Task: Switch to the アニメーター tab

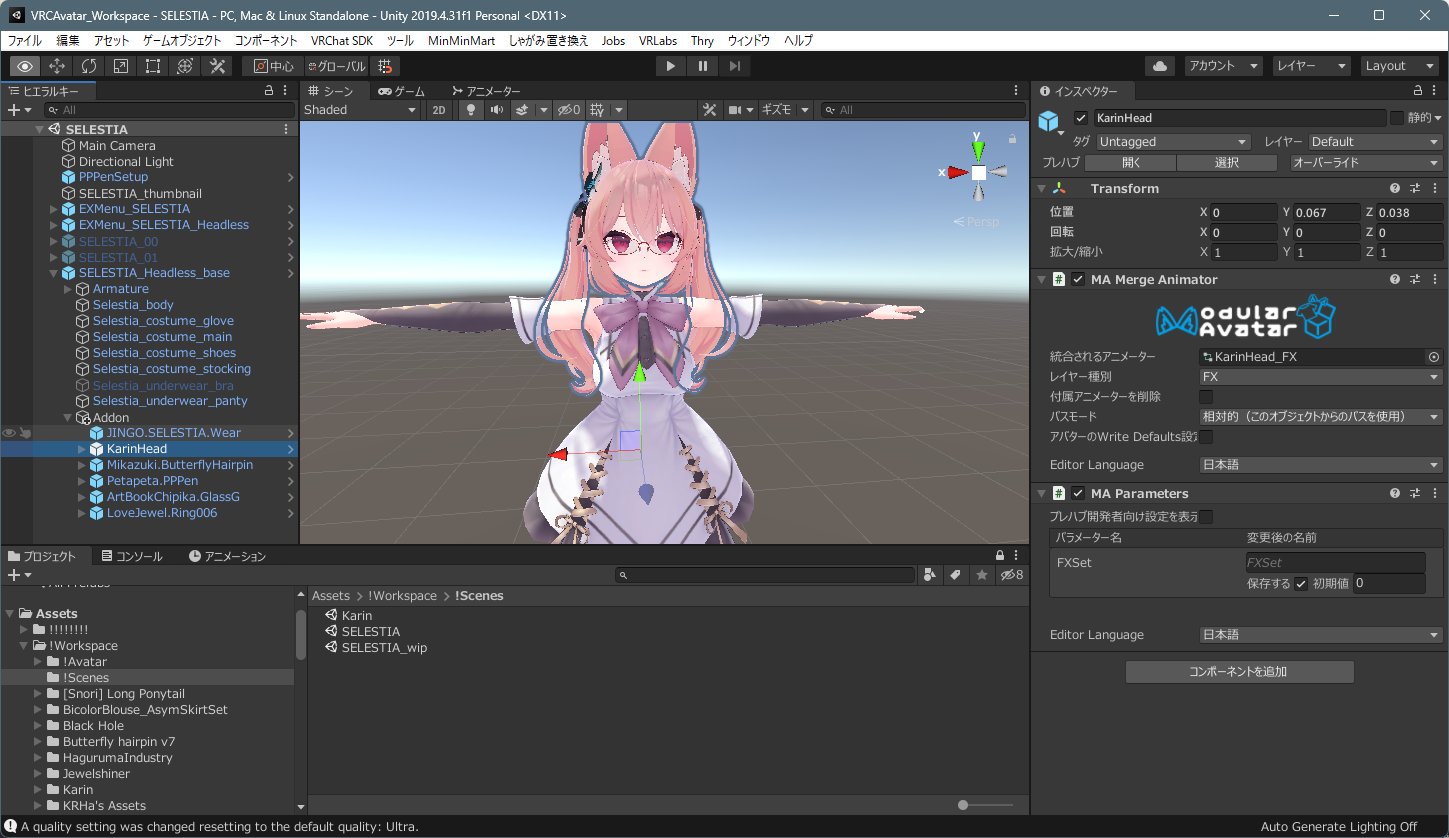Action: coord(485,91)
